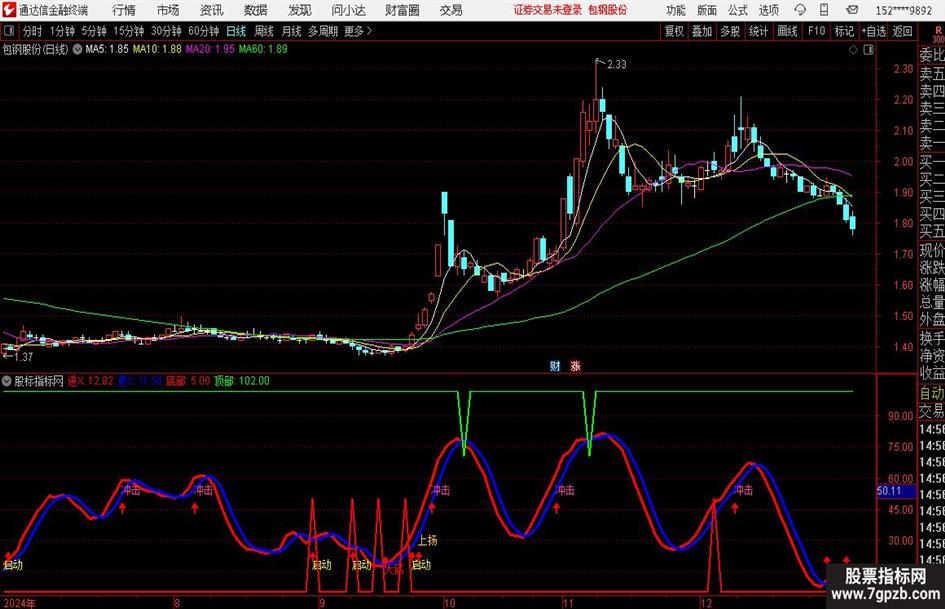Open the 功能 menu
The width and height of the screenshot is (945, 609).
pos(676,10)
